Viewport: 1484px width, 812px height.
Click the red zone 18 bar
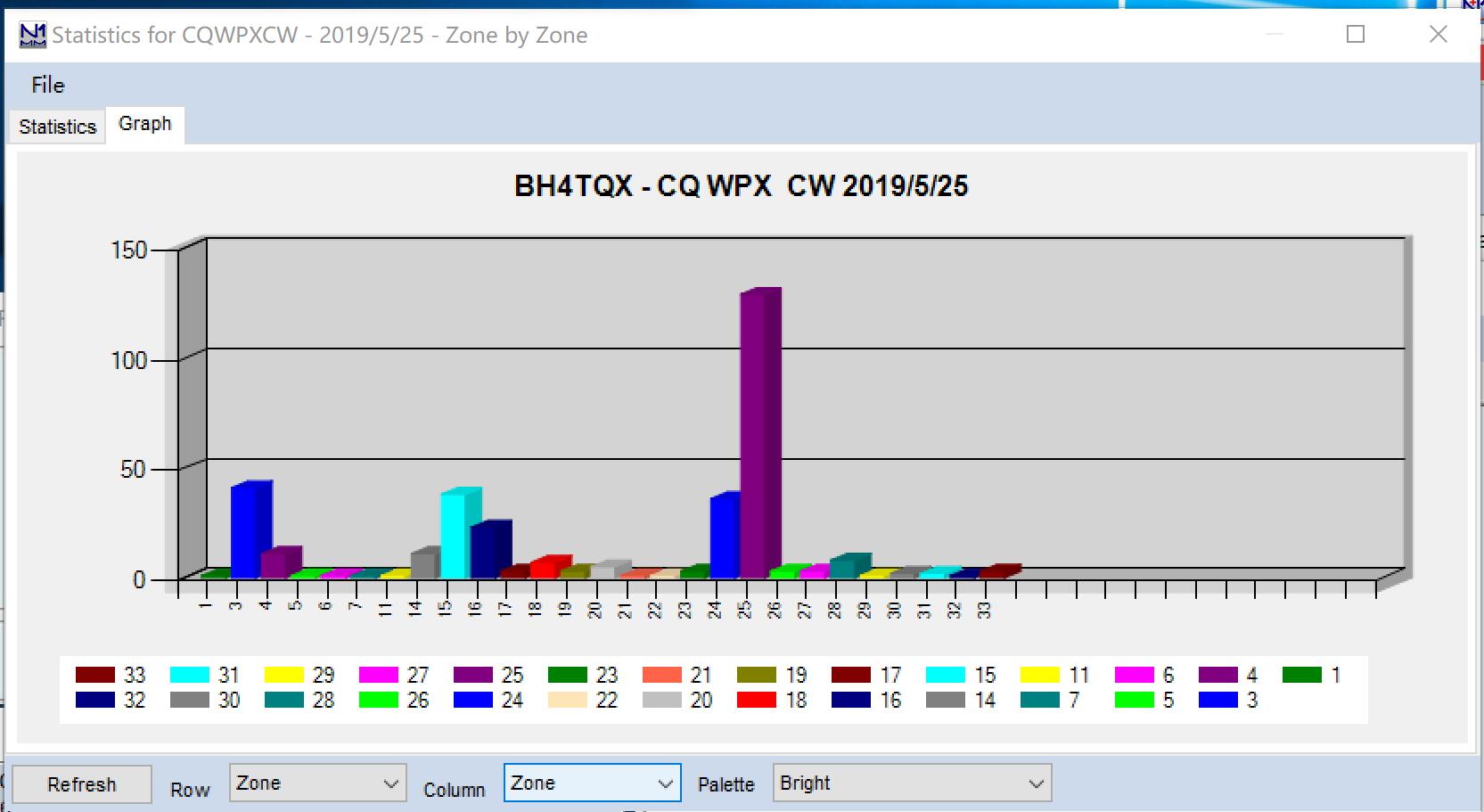click(x=551, y=568)
